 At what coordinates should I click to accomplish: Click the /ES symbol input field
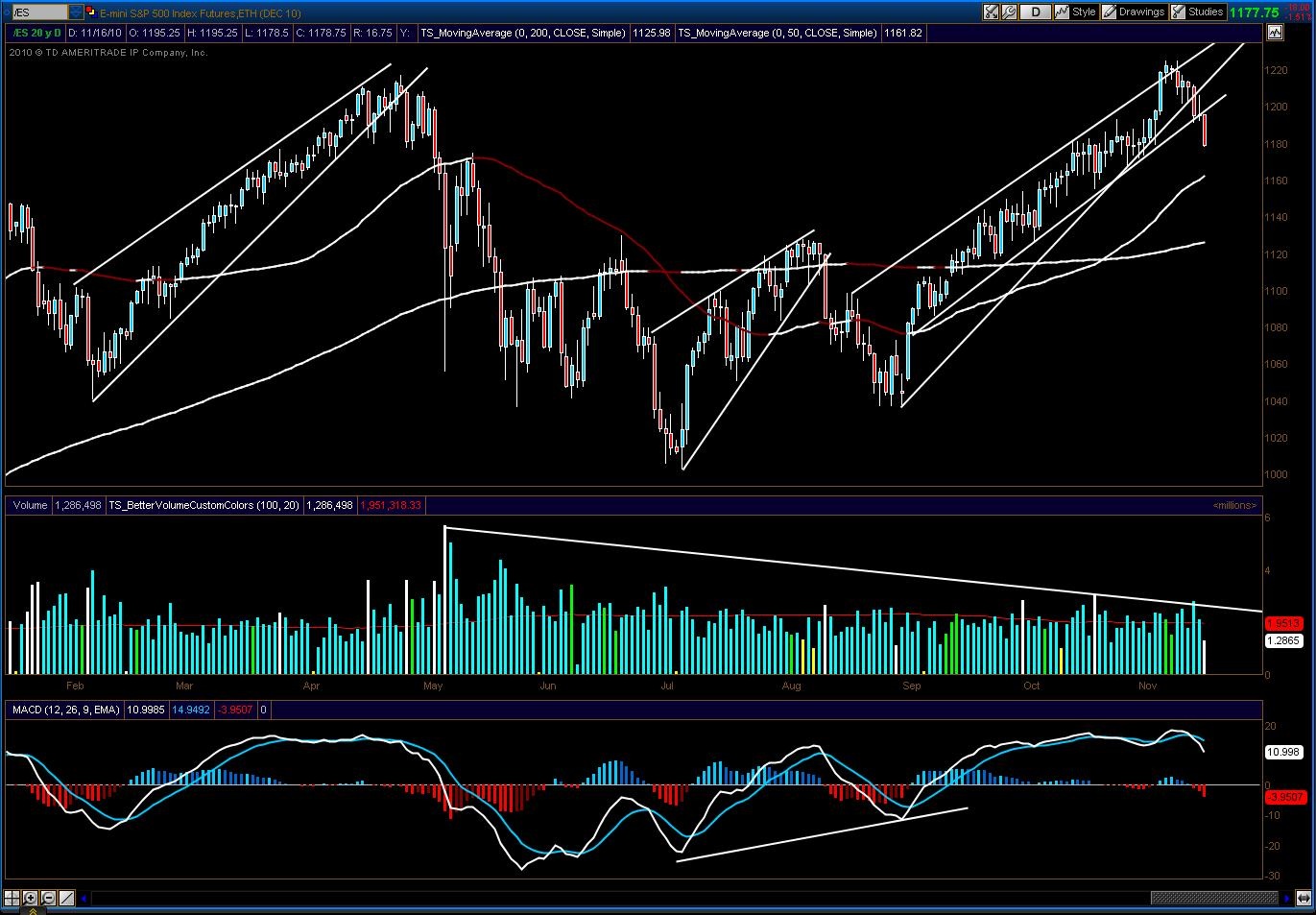coord(39,12)
